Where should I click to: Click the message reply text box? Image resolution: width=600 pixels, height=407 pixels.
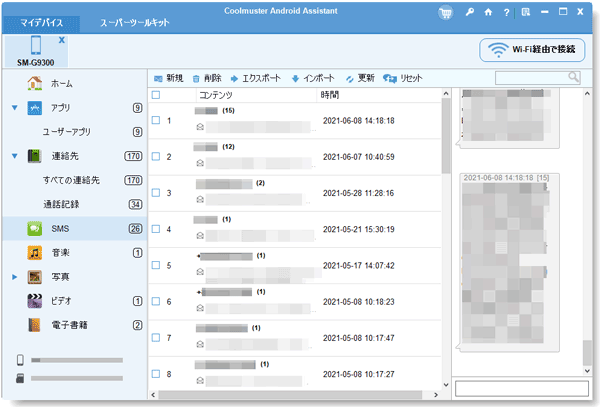(x=522, y=389)
